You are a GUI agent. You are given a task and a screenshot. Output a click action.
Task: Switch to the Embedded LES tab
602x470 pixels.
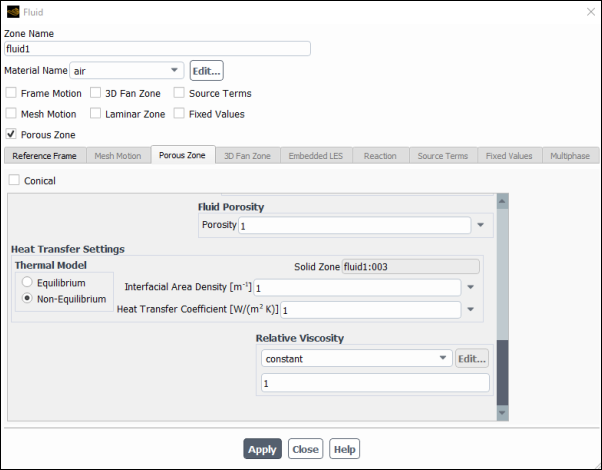click(x=316, y=156)
